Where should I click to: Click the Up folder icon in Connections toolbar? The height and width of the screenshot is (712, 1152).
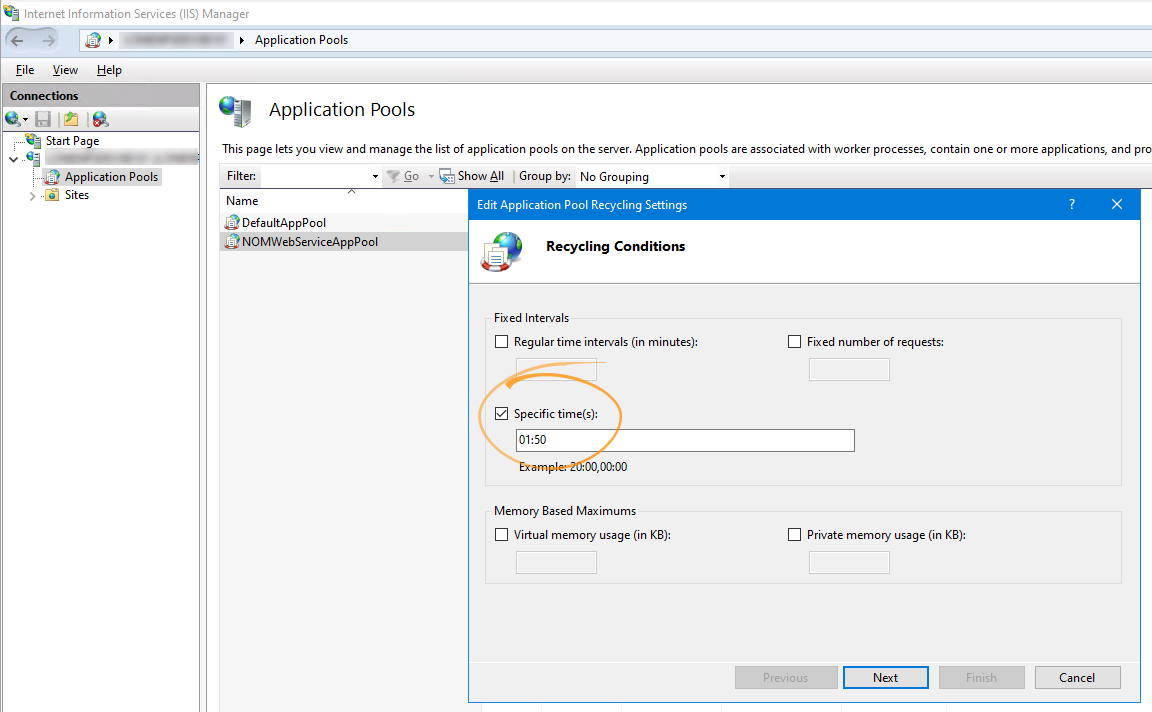[71, 118]
